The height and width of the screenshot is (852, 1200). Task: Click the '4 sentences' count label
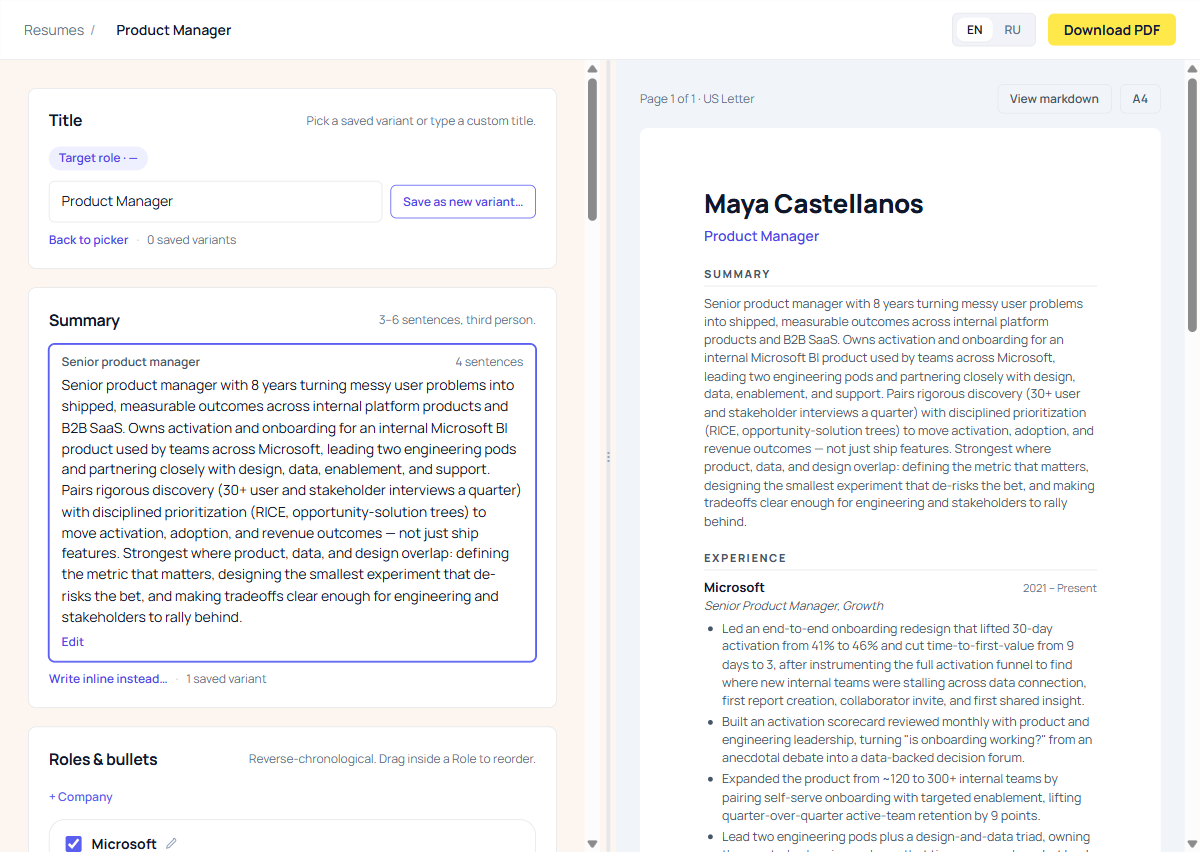[x=489, y=362]
